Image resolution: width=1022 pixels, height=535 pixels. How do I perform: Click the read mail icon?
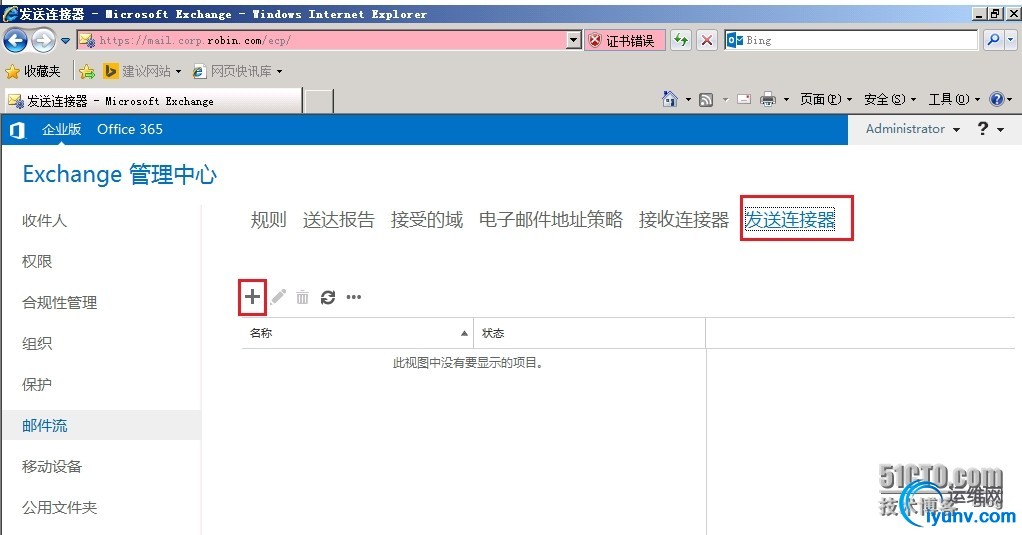coord(744,100)
